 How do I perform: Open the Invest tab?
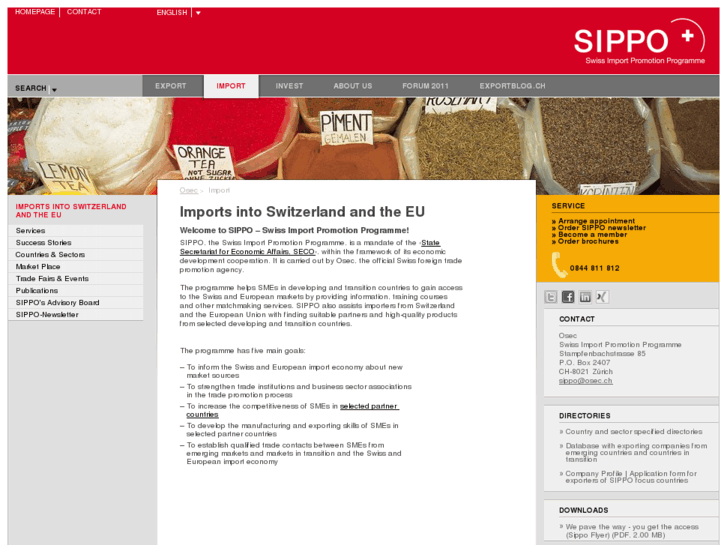289,86
